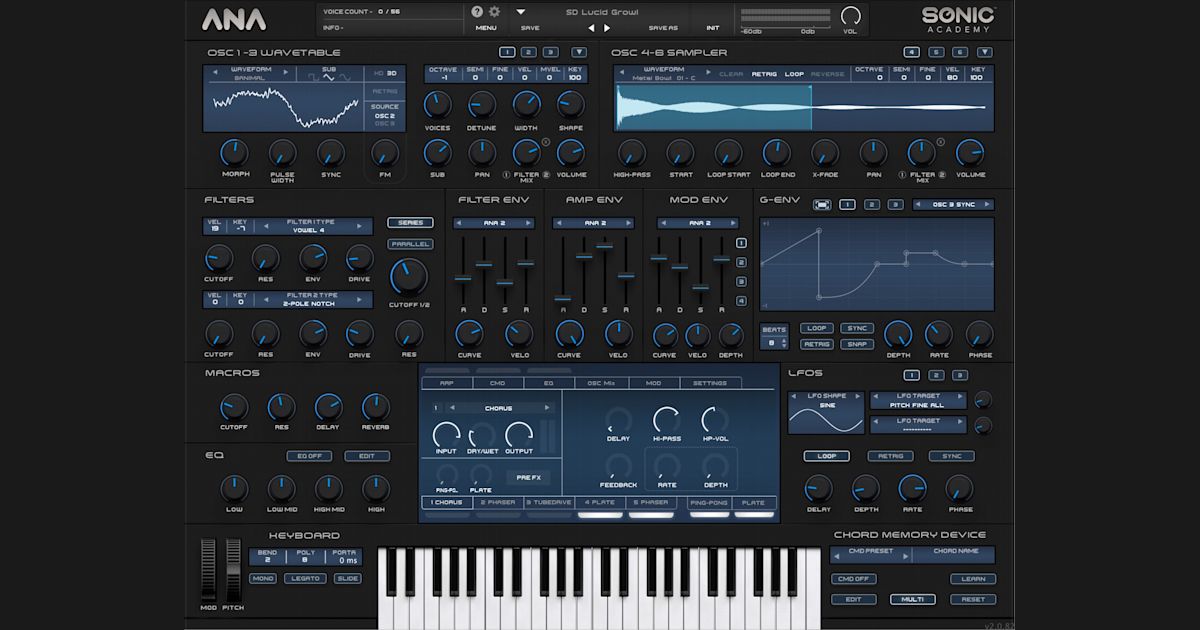Click the chorus HI-PASS knob
The width and height of the screenshot is (1200, 630).
667,420
